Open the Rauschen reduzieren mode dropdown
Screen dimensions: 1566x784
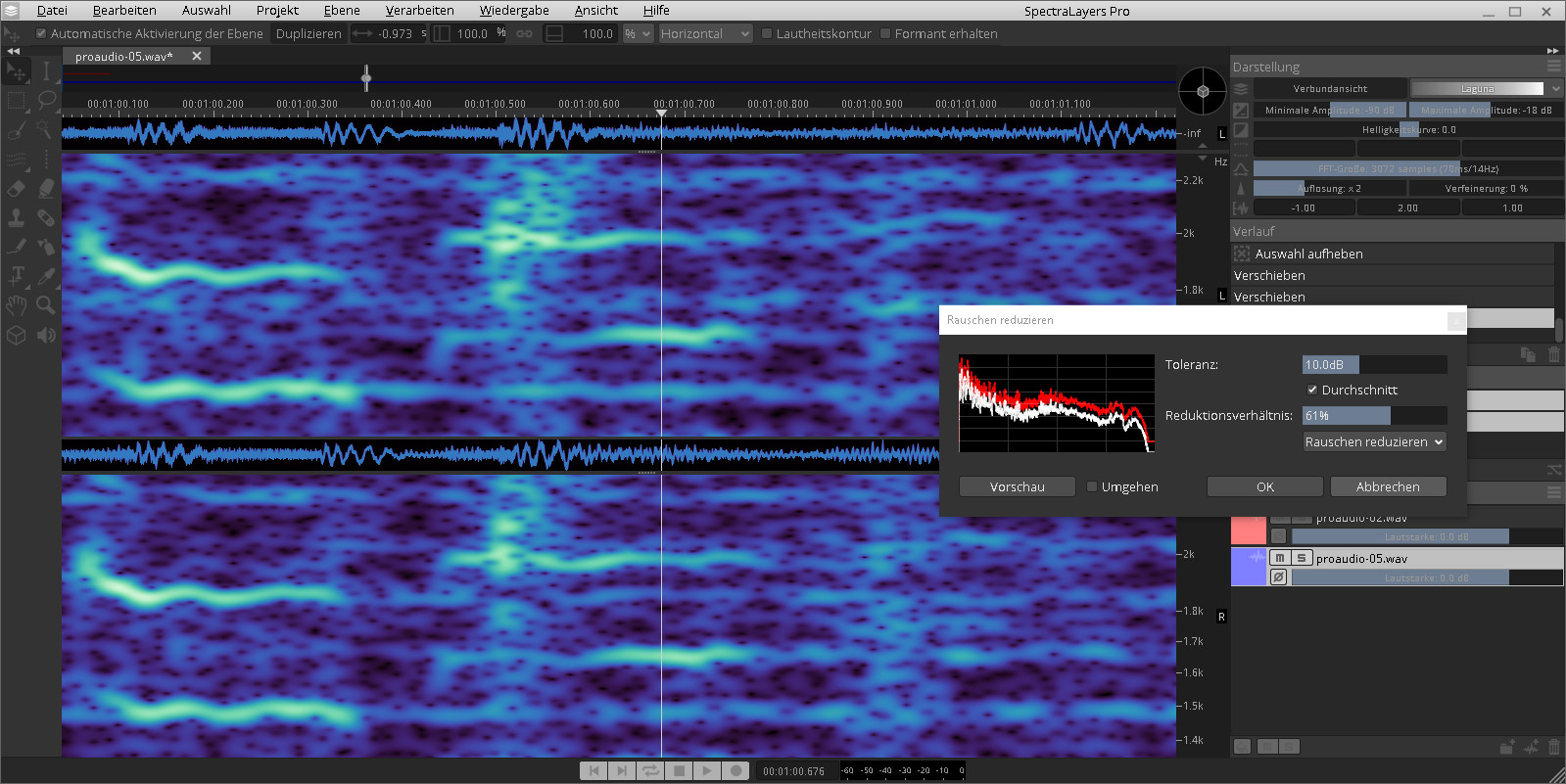[x=1374, y=441]
